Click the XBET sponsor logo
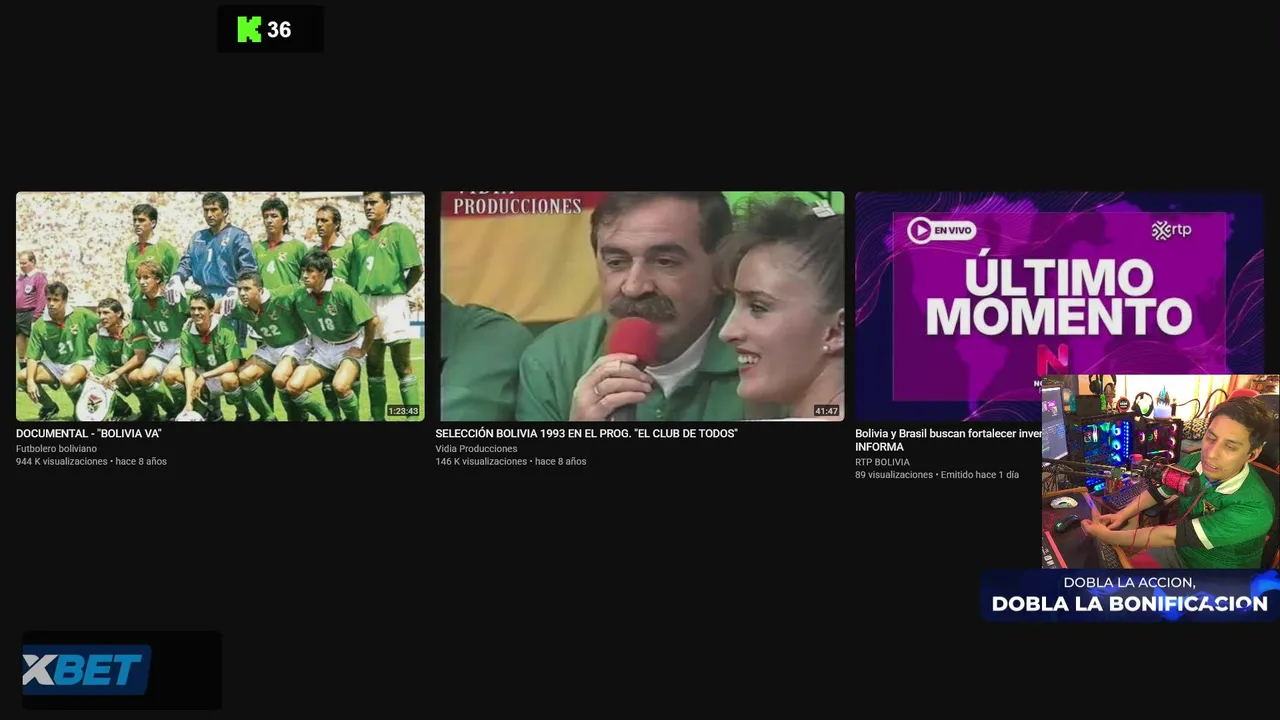The image size is (1280, 720). point(86,670)
